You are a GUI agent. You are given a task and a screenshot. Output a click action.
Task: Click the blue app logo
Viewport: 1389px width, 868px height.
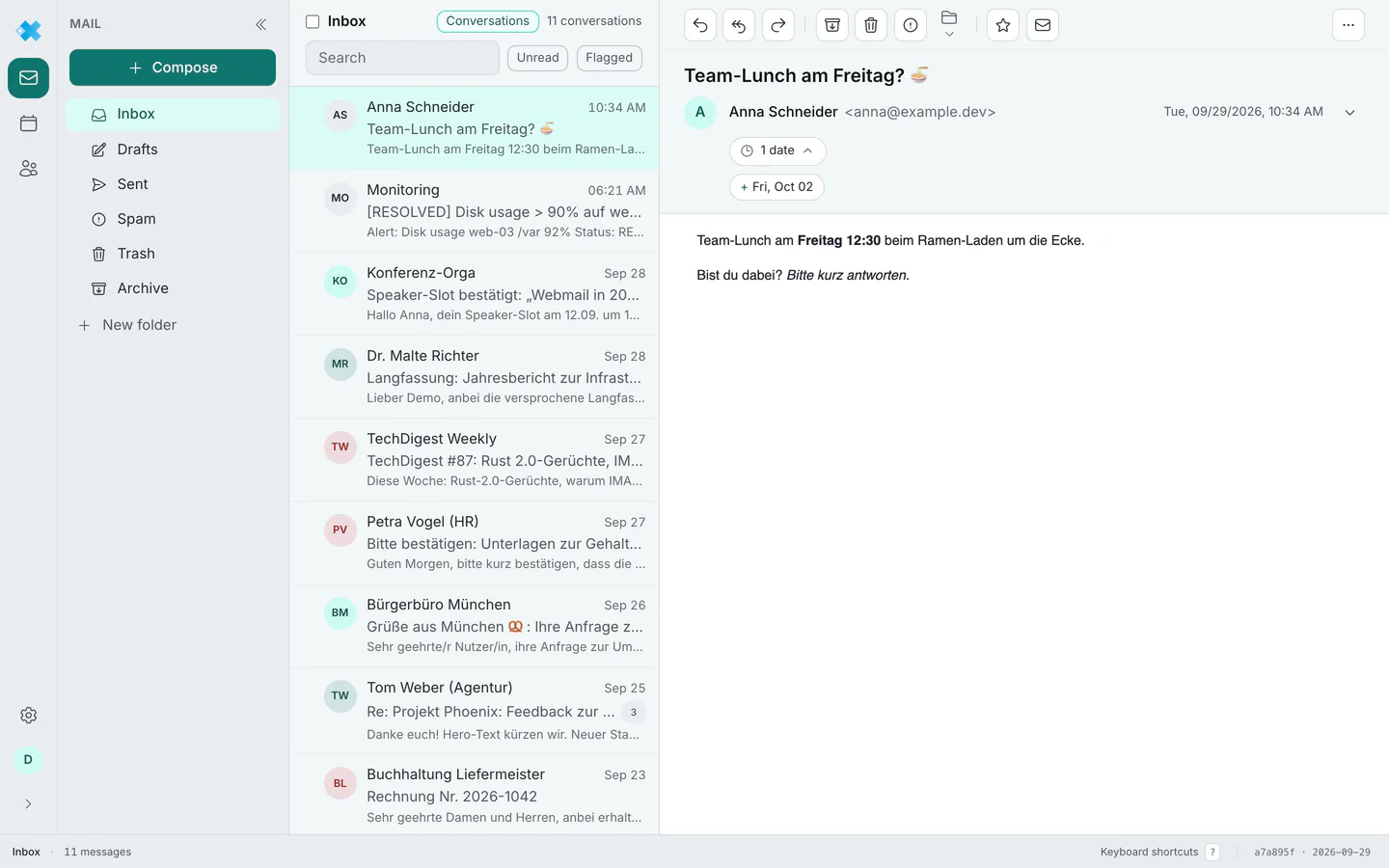(x=29, y=31)
